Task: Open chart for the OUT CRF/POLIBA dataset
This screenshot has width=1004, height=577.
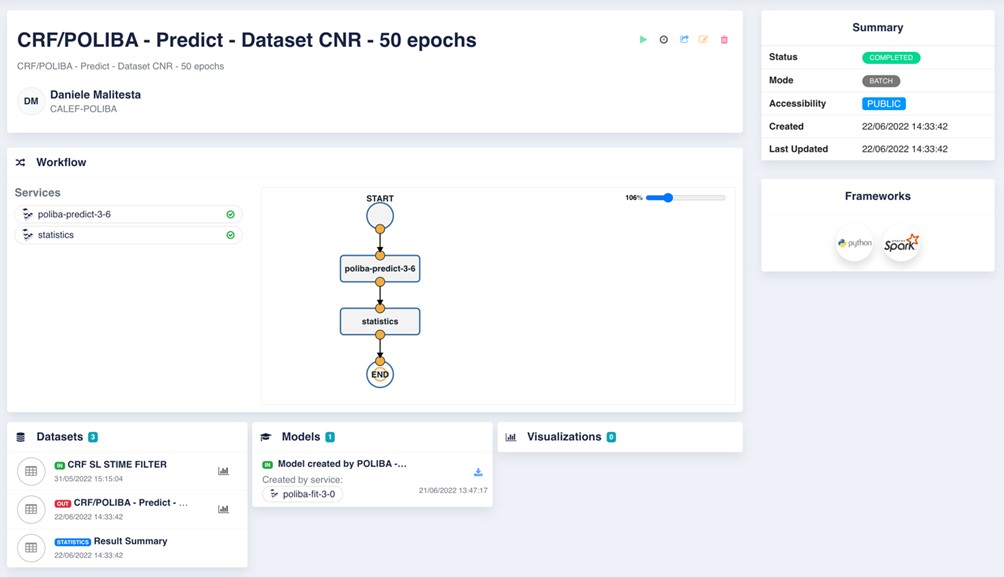Action: pyautogui.click(x=223, y=509)
